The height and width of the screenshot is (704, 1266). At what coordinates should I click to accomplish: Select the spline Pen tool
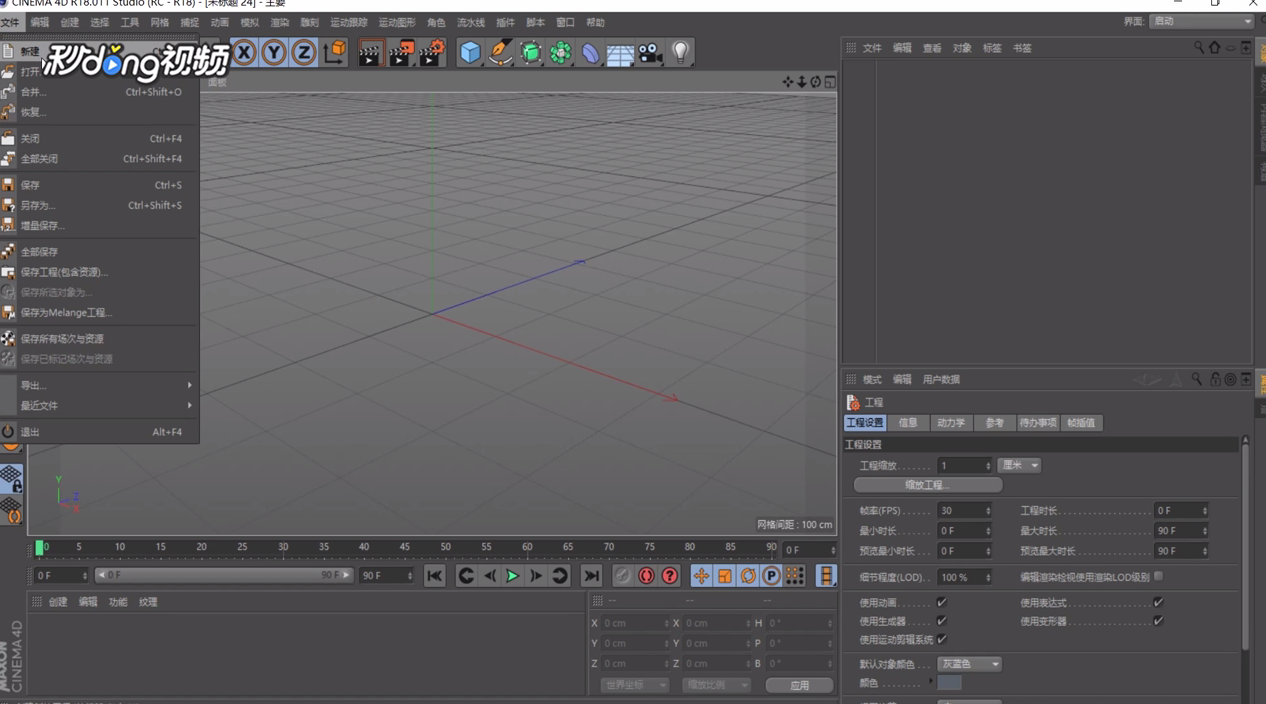[x=500, y=52]
